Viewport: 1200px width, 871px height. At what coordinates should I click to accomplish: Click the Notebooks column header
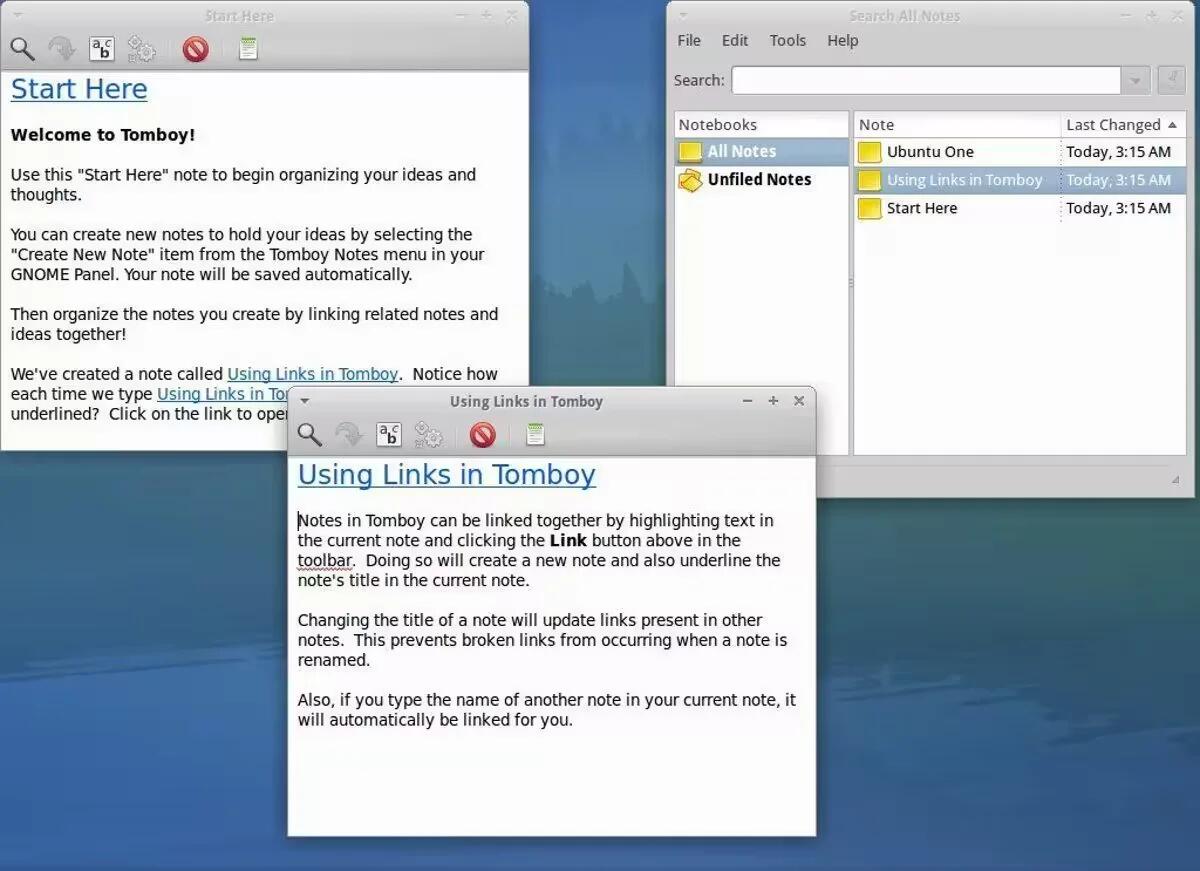pyautogui.click(x=762, y=125)
